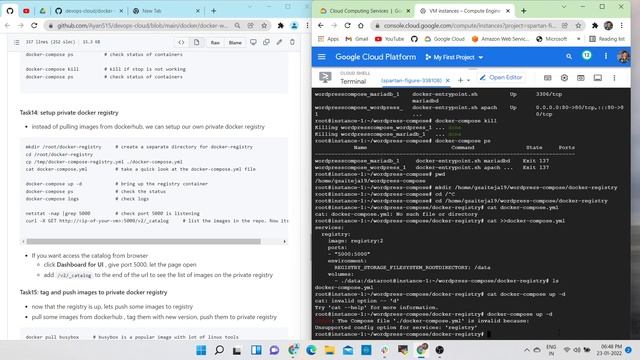The height and width of the screenshot is (360, 640).
Task: Open the Microsoft bookmark
Action: click(551, 39)
